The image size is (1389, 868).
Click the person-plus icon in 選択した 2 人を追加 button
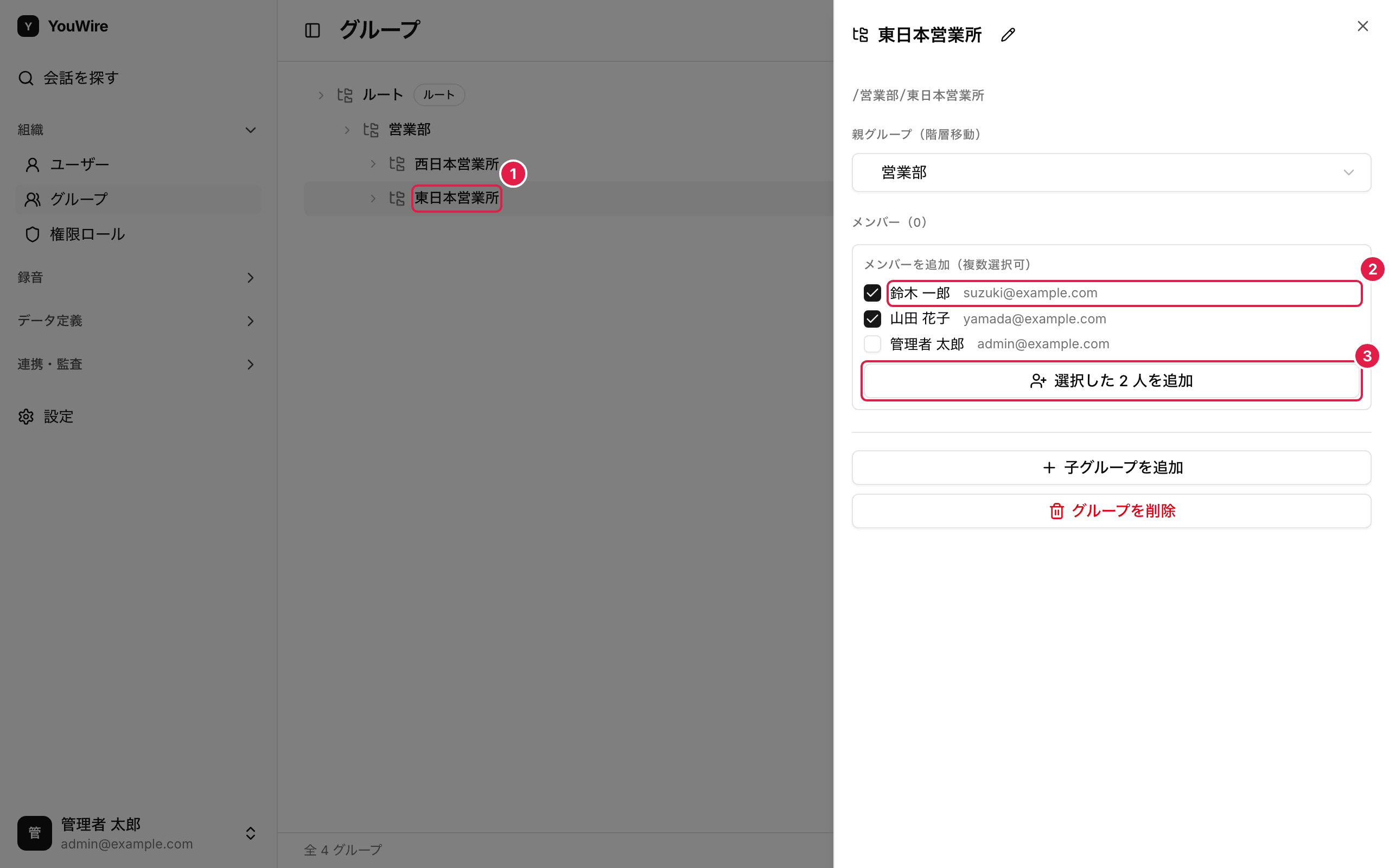pos(1038,381)
